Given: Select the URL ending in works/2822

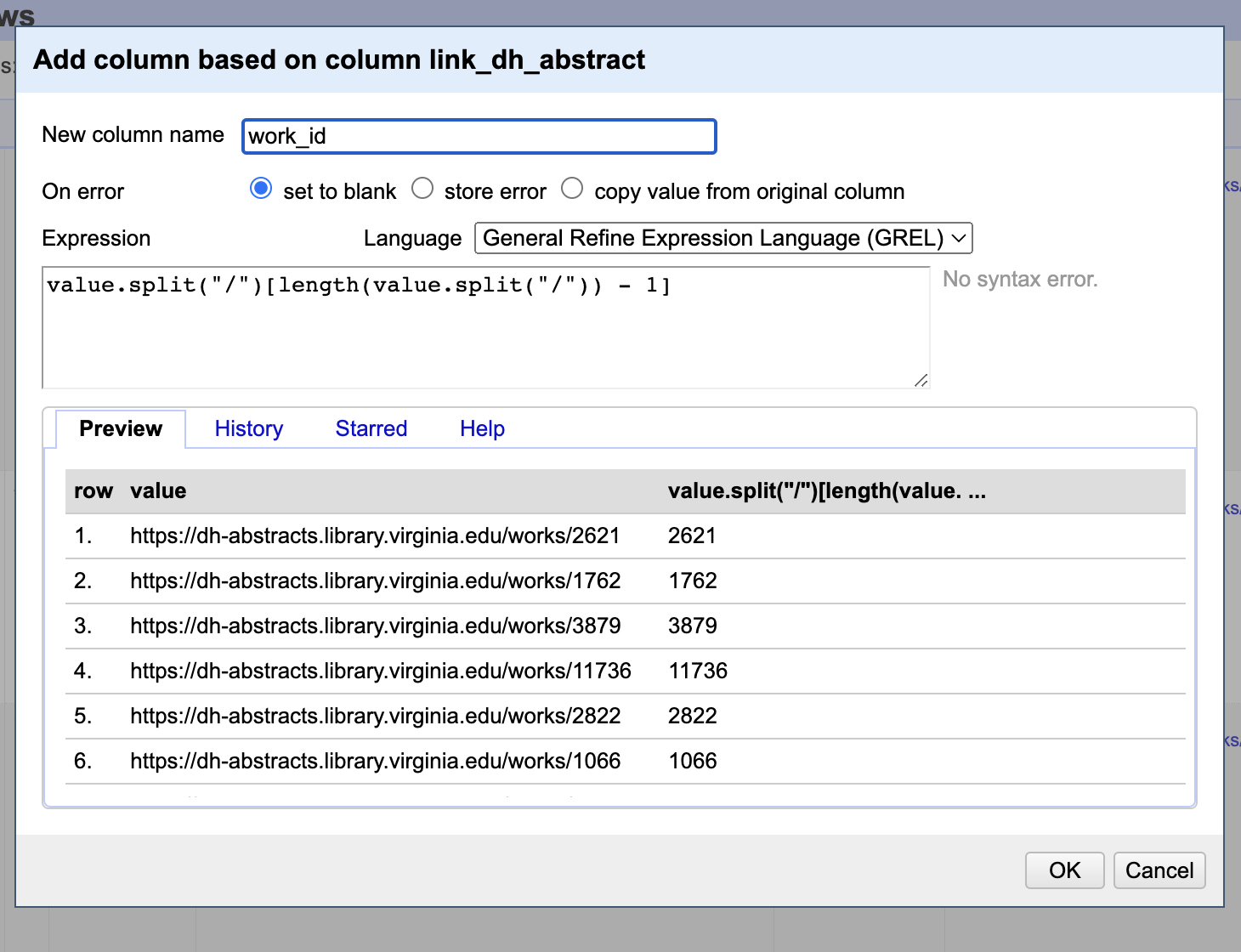Looking at the screenshot, I should click(x=376, y=716).
